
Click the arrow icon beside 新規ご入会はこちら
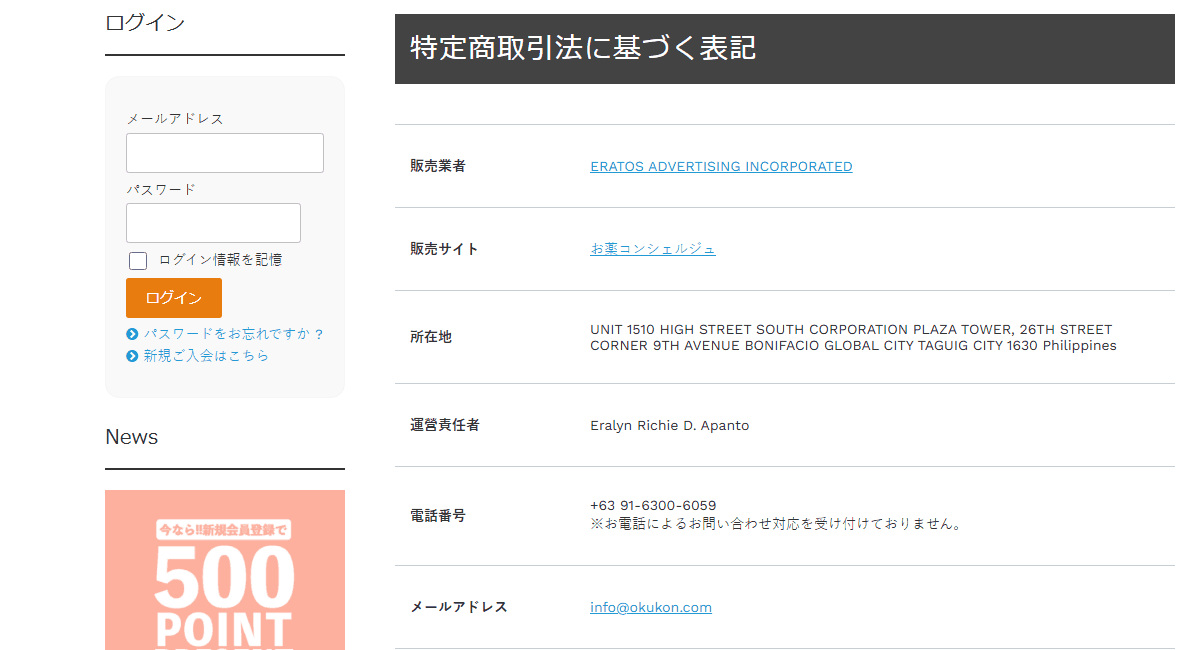tap(132, 356)
